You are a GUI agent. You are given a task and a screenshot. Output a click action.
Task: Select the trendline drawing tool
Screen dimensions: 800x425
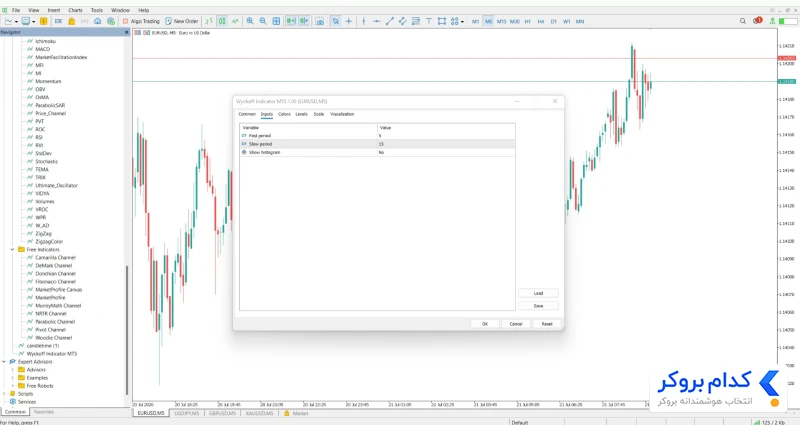click(x=390, y=21)
